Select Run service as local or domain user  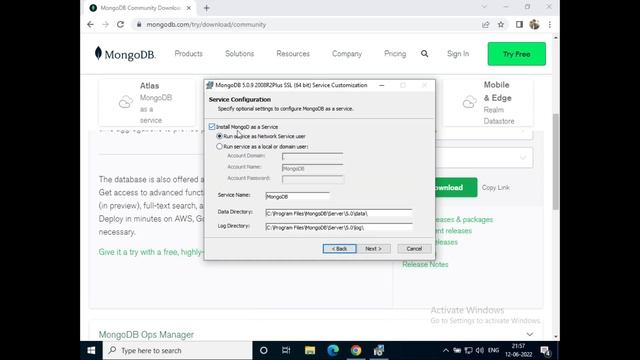(220, 146)
